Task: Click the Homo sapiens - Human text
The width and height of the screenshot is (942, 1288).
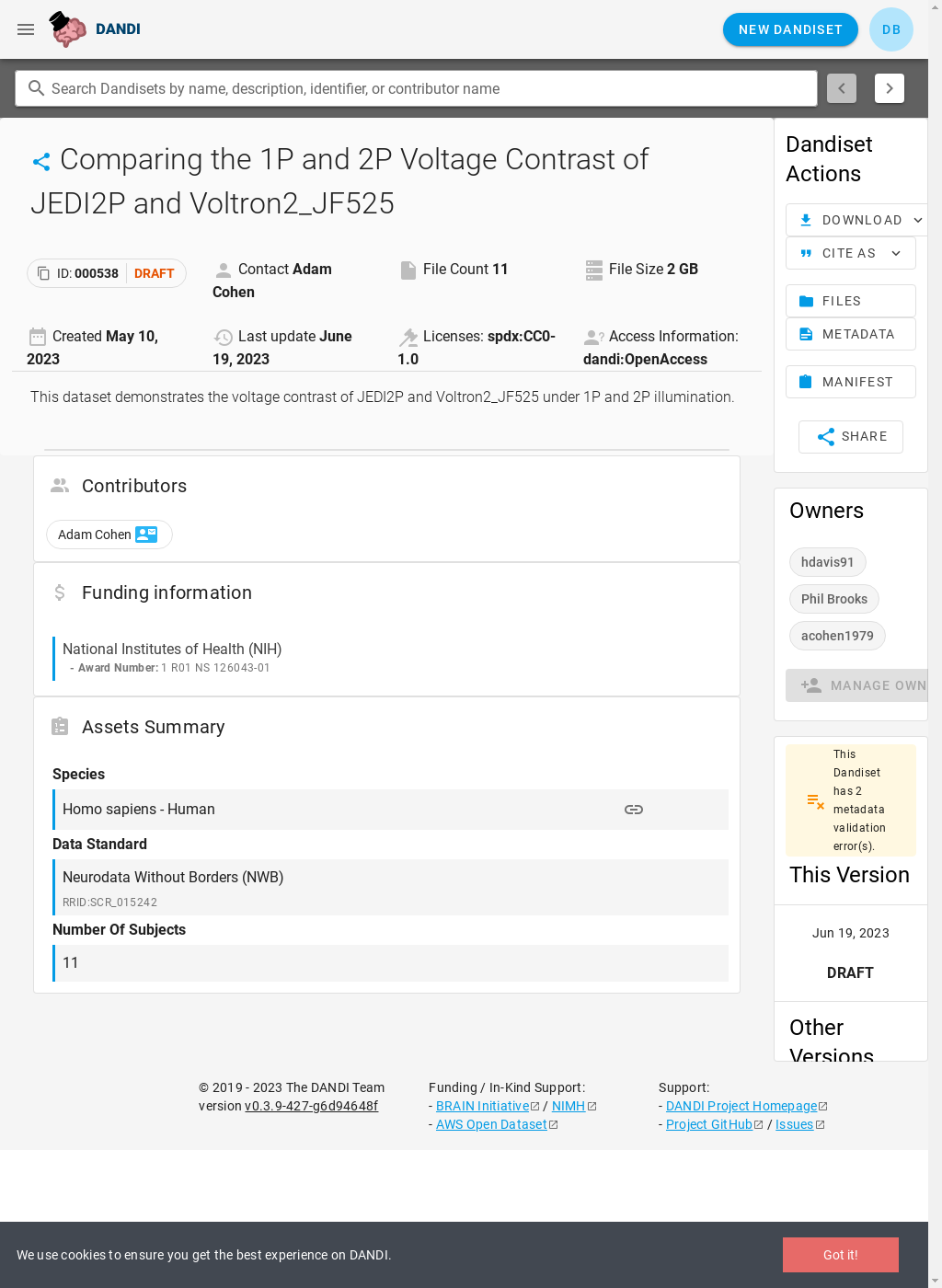Action: [x=139, y=810]
